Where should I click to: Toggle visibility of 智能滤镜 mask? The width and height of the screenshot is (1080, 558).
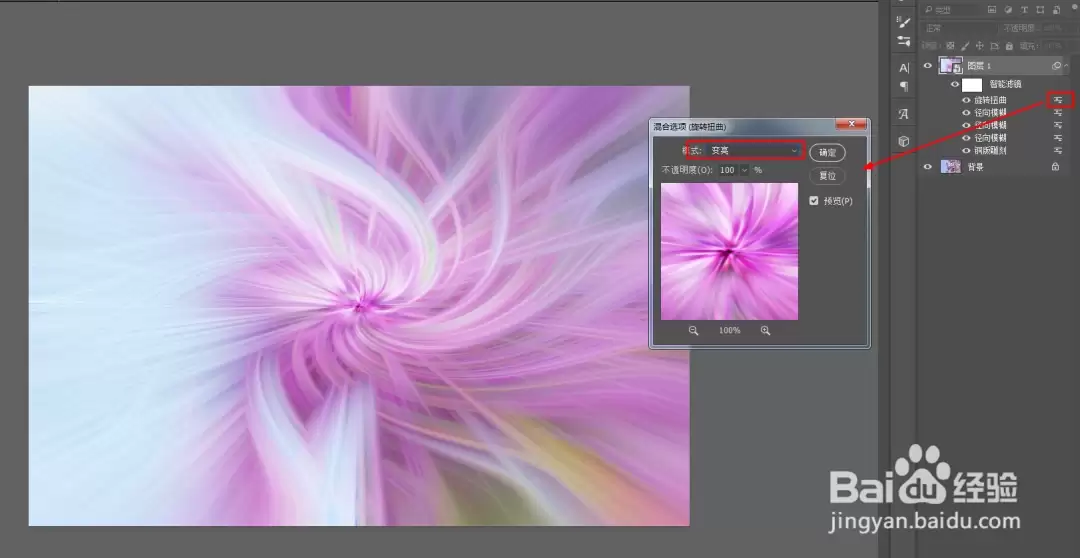coord(955,85)
